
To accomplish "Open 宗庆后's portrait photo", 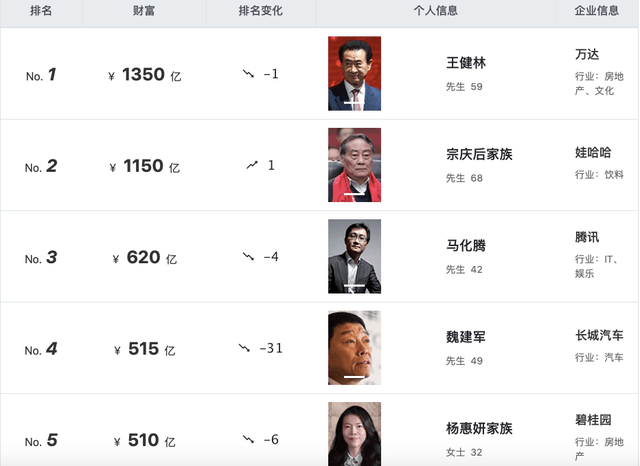I will pyautogui.click(x=354, y=165).
